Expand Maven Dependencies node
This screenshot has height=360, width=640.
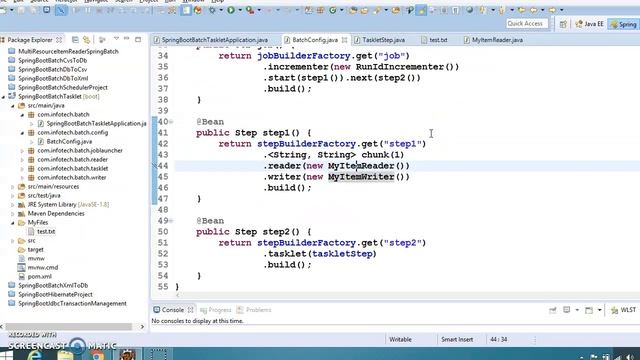click(13, 213)
